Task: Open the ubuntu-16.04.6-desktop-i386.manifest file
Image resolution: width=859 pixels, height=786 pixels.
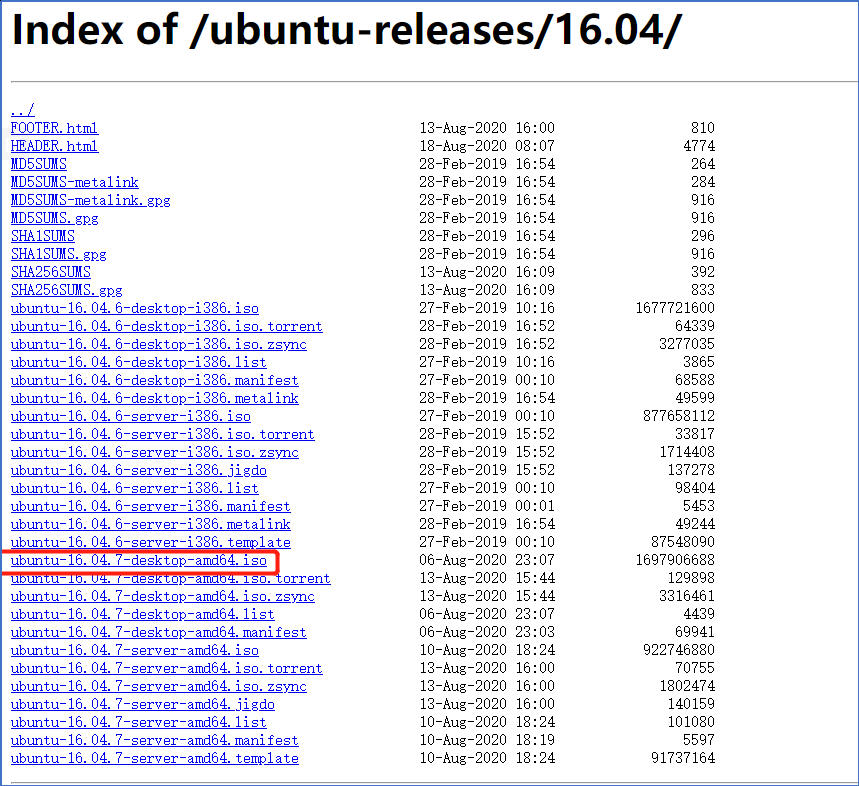Action: (150, 380)
